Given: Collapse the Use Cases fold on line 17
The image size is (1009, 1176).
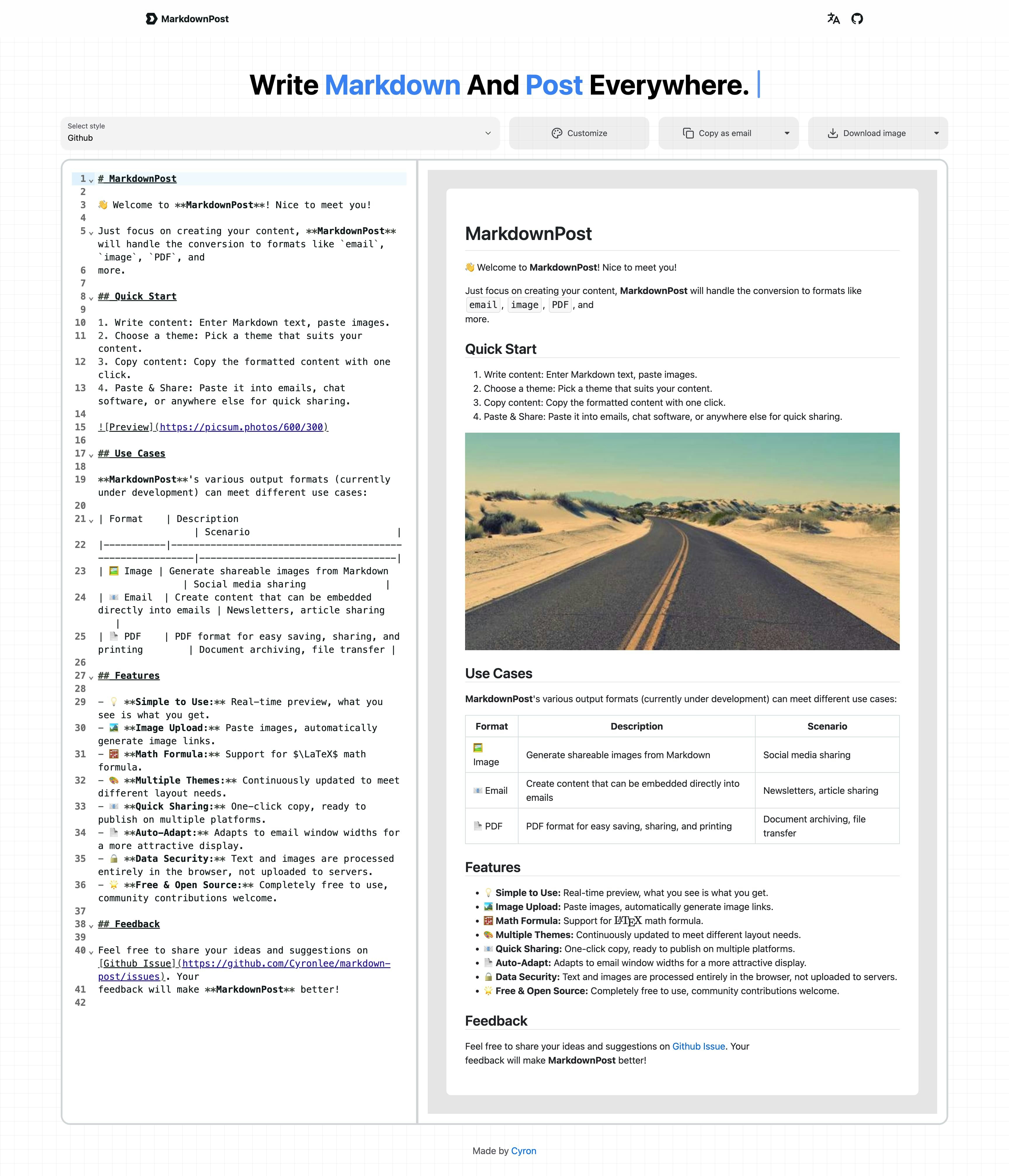Looking at the screenshot, I should 91,455.
